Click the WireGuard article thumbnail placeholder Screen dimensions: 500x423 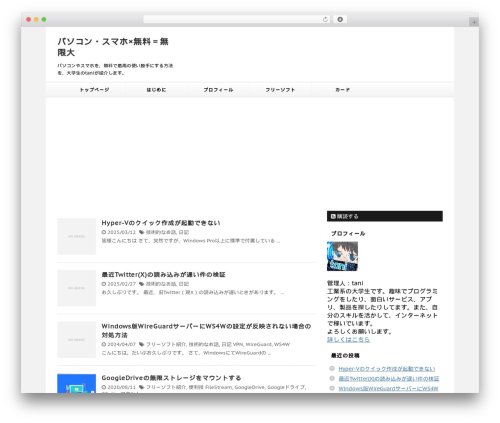point(76,340)
